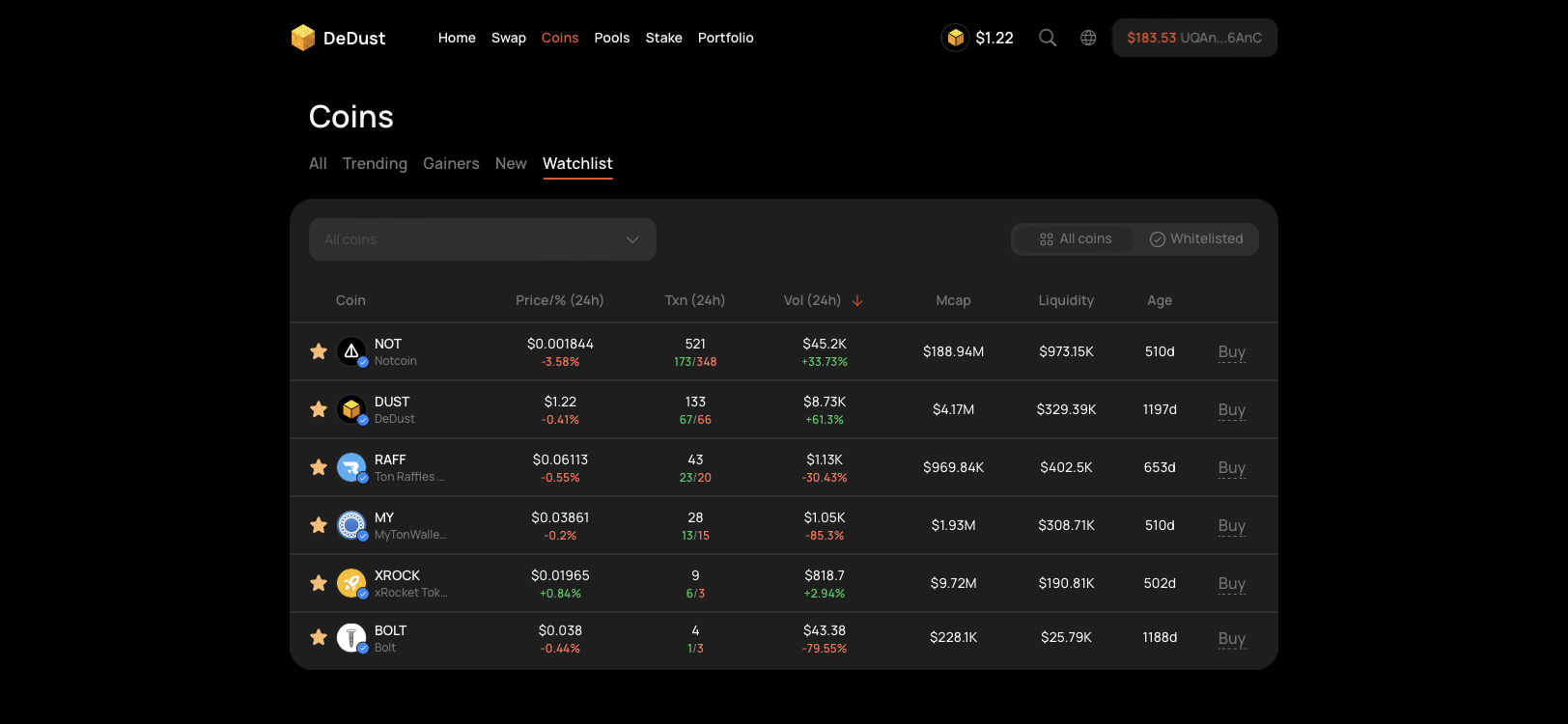This screenshot has width=1568, height=724.
Task: Open the Coins page in navigation
Action: pyautogui.click(x=560, y=38)
